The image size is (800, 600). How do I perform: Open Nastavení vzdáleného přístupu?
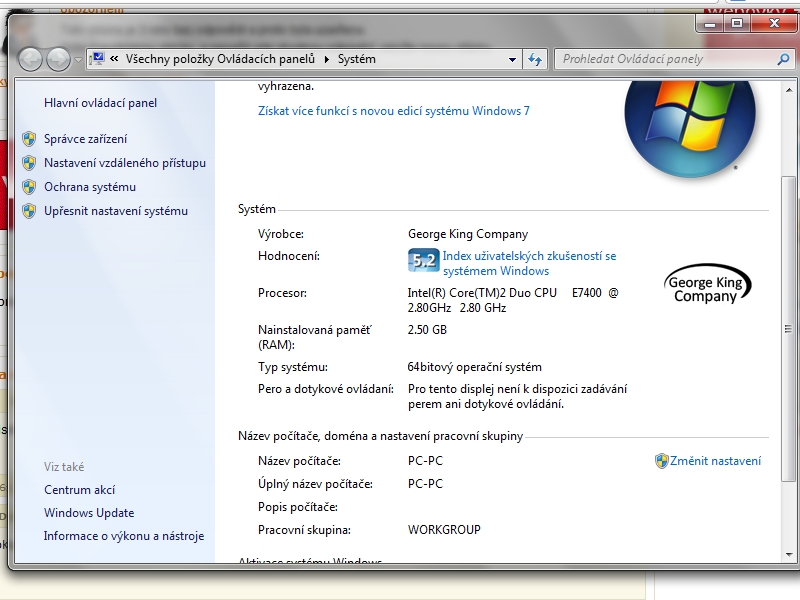click(125, 163)
